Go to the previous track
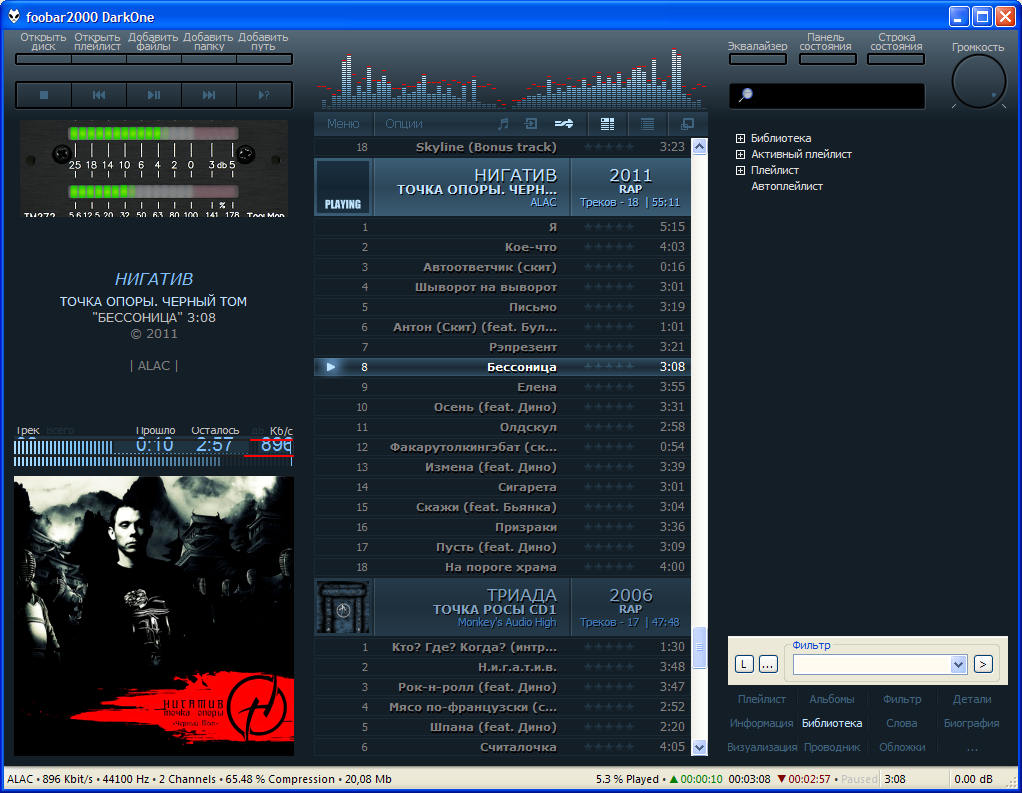This screenshot has height=793, width=1022. [x=99, y=95]
